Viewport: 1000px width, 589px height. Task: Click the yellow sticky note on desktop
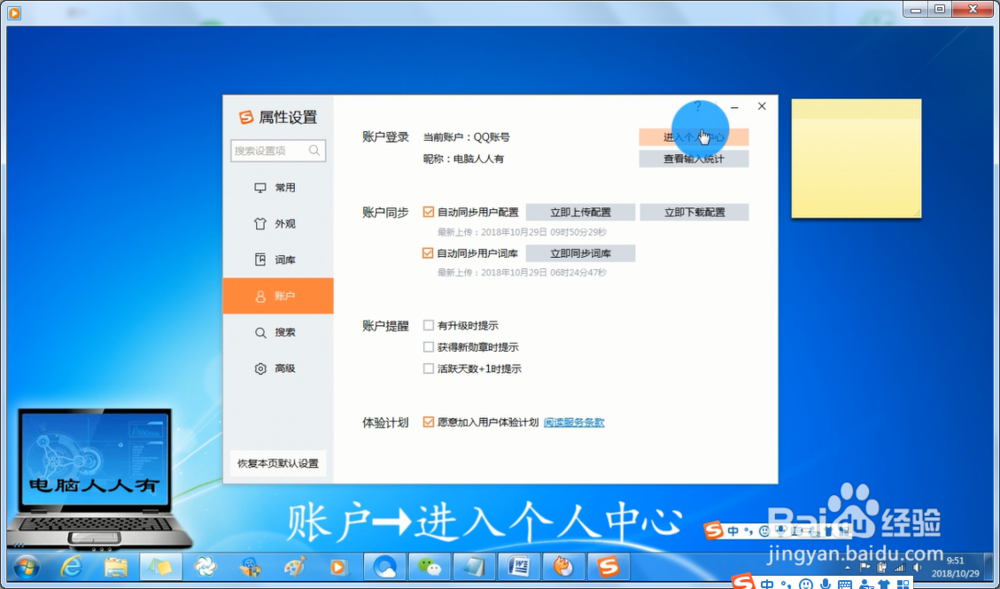pos(856,159)
